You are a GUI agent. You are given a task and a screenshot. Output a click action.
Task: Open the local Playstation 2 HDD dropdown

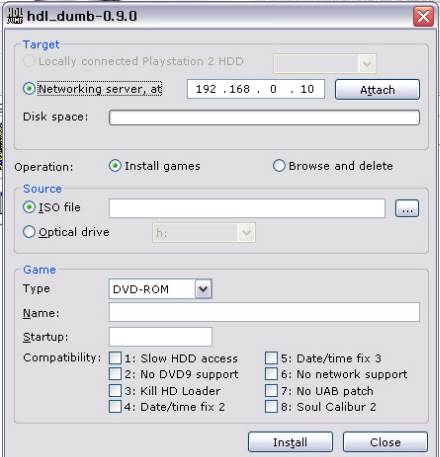coord(367,63)
